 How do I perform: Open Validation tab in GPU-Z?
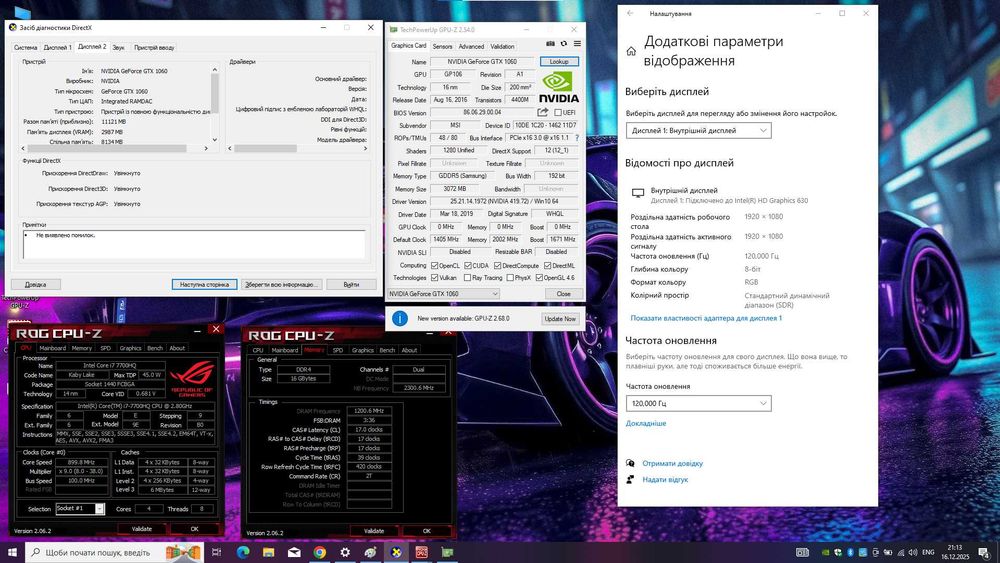click(x=502, y=47)
